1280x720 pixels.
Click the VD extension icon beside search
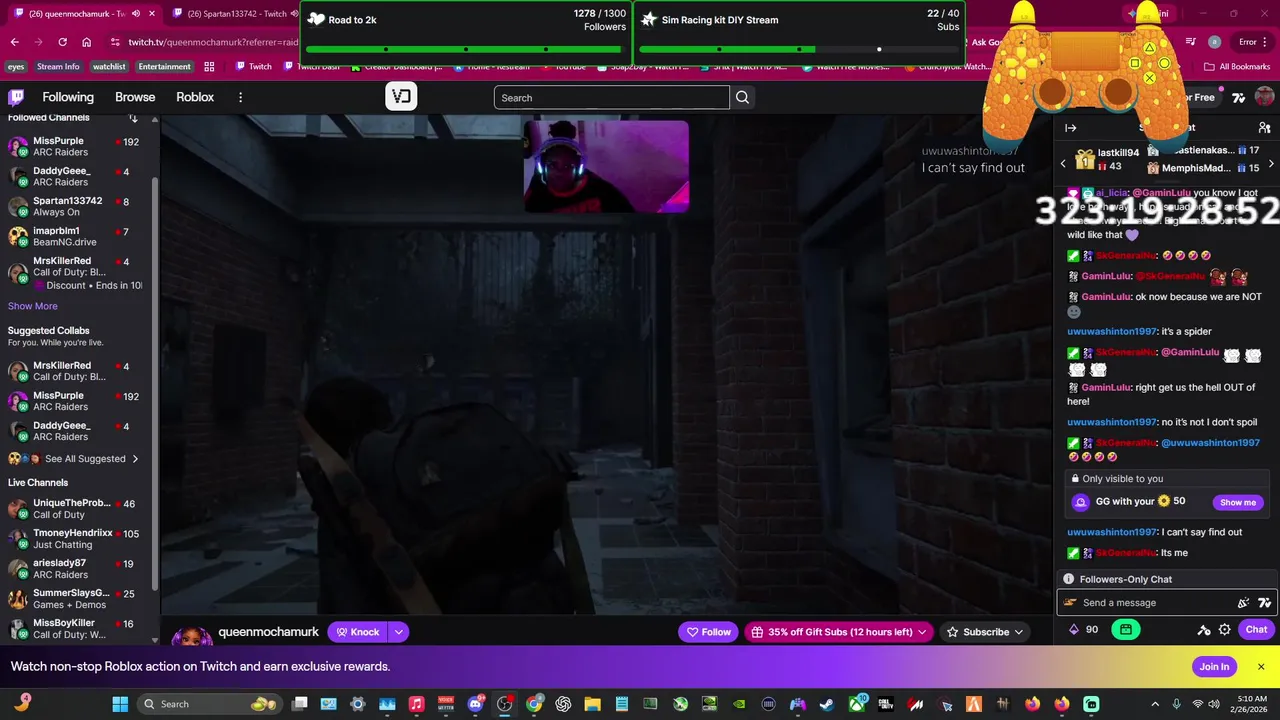pyautogui.click(x=401, y=97)
